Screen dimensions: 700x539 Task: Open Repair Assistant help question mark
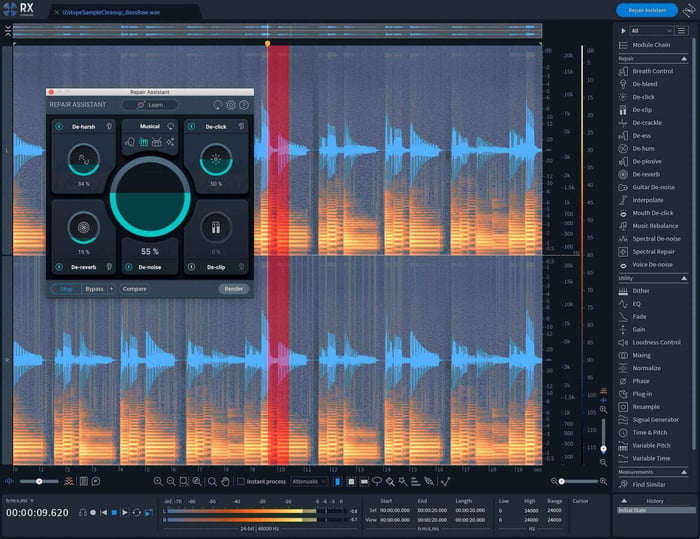pyautogui.click(x=244, y=105)
